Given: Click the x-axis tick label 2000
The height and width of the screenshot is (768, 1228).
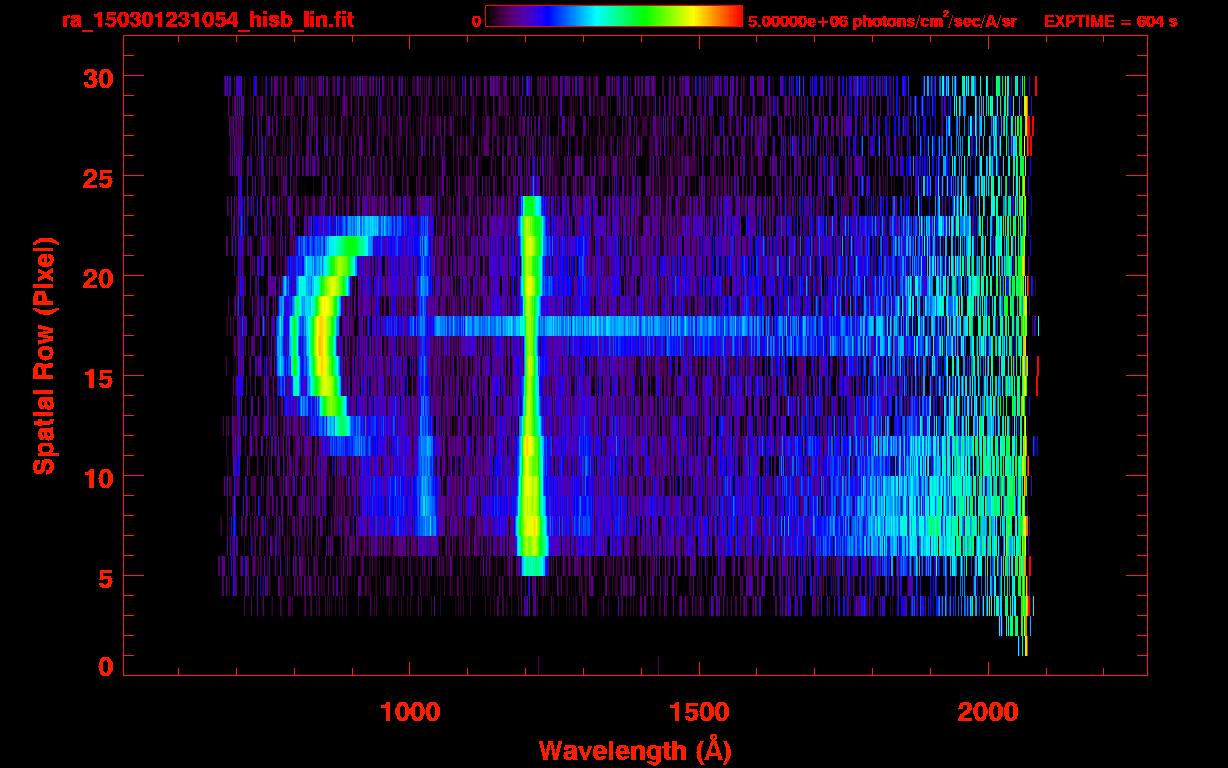Looking at the screenshot, I should [988, 712].
